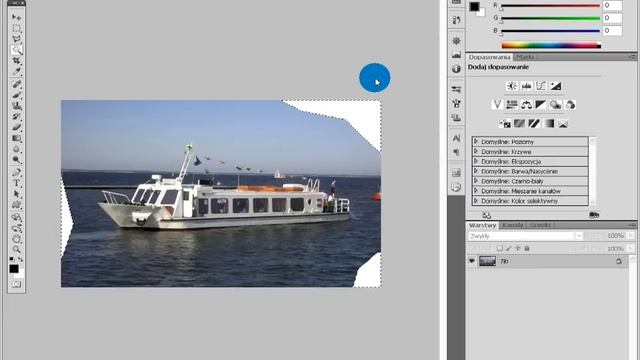Select the Rectangular Marquee tool
The image size is (640, 360).
click(x=16, y=29)
